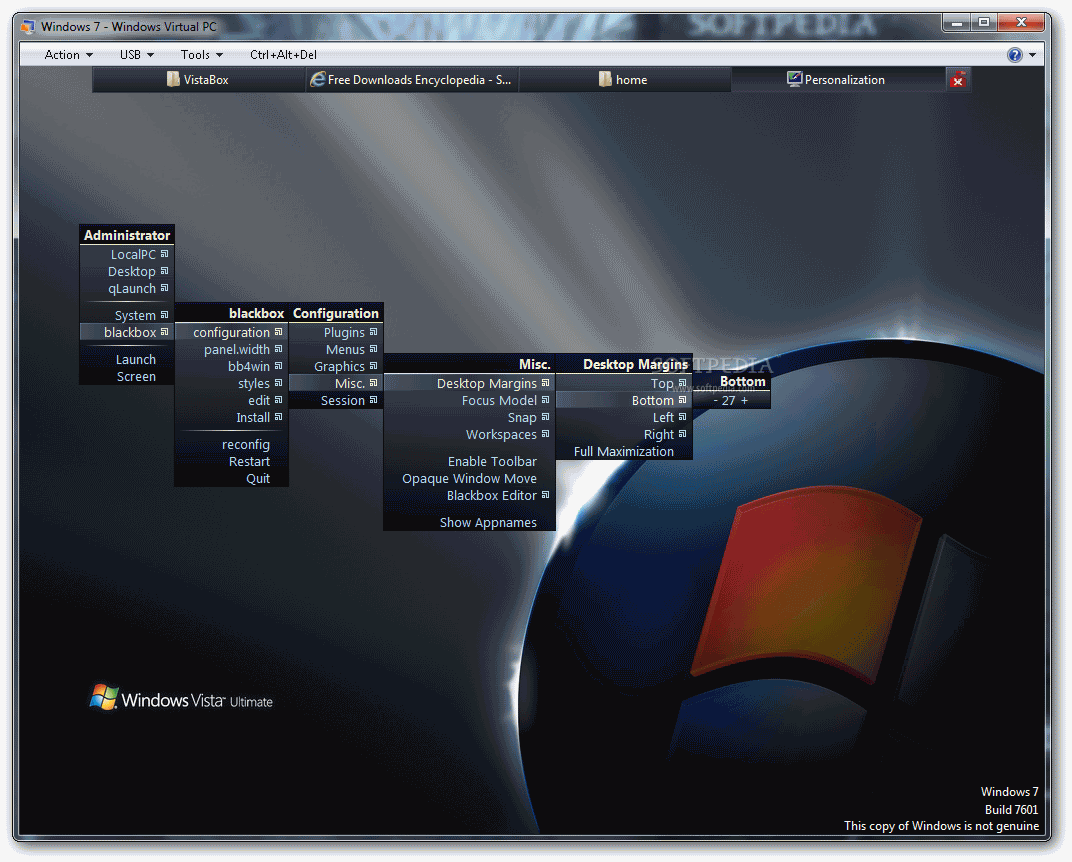
Task: Toggle Full Maximization option
Action: 624,452
